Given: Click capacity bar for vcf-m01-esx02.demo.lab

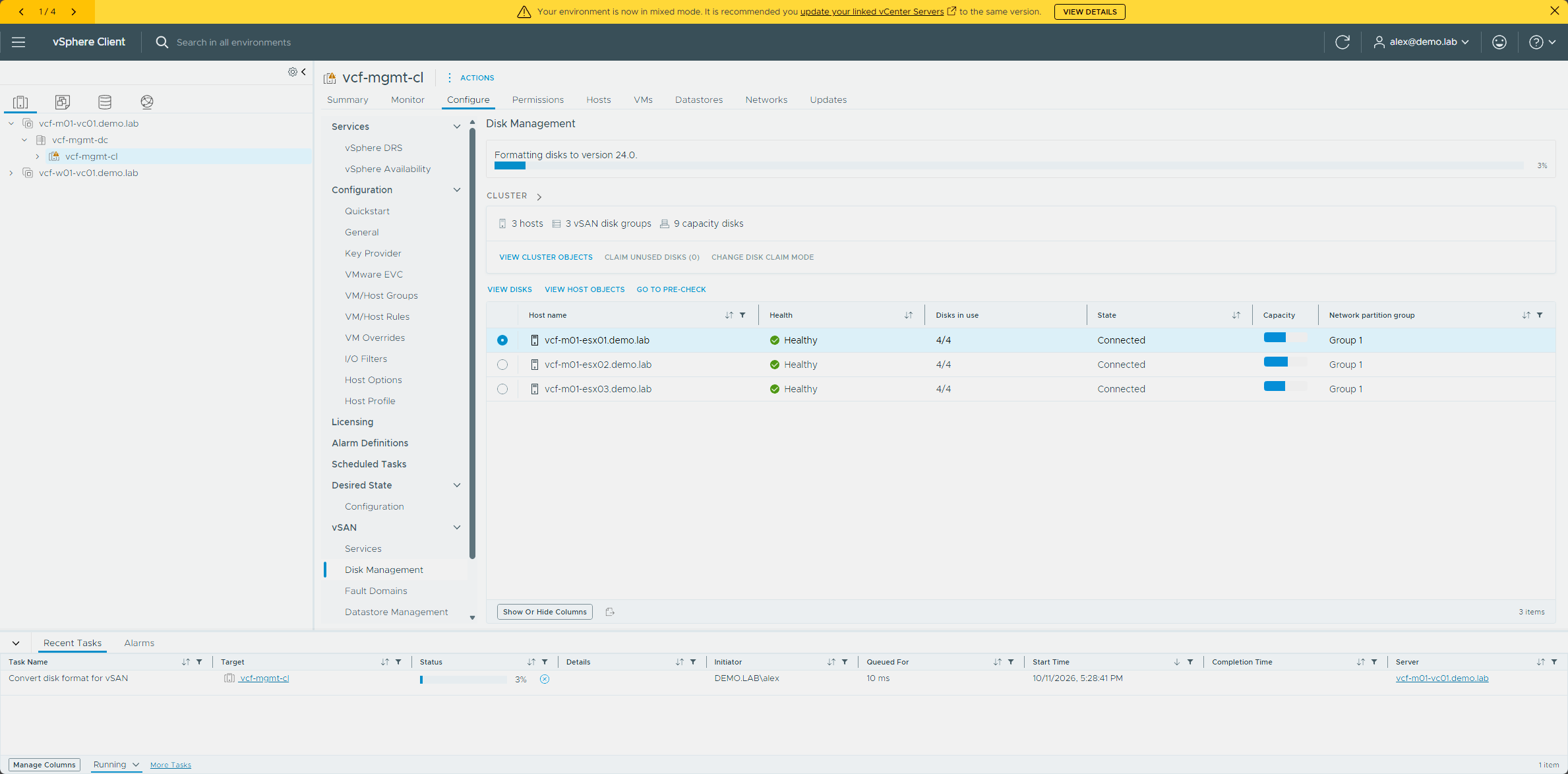Looking at the screenshot, I should tap(1285, 362).
